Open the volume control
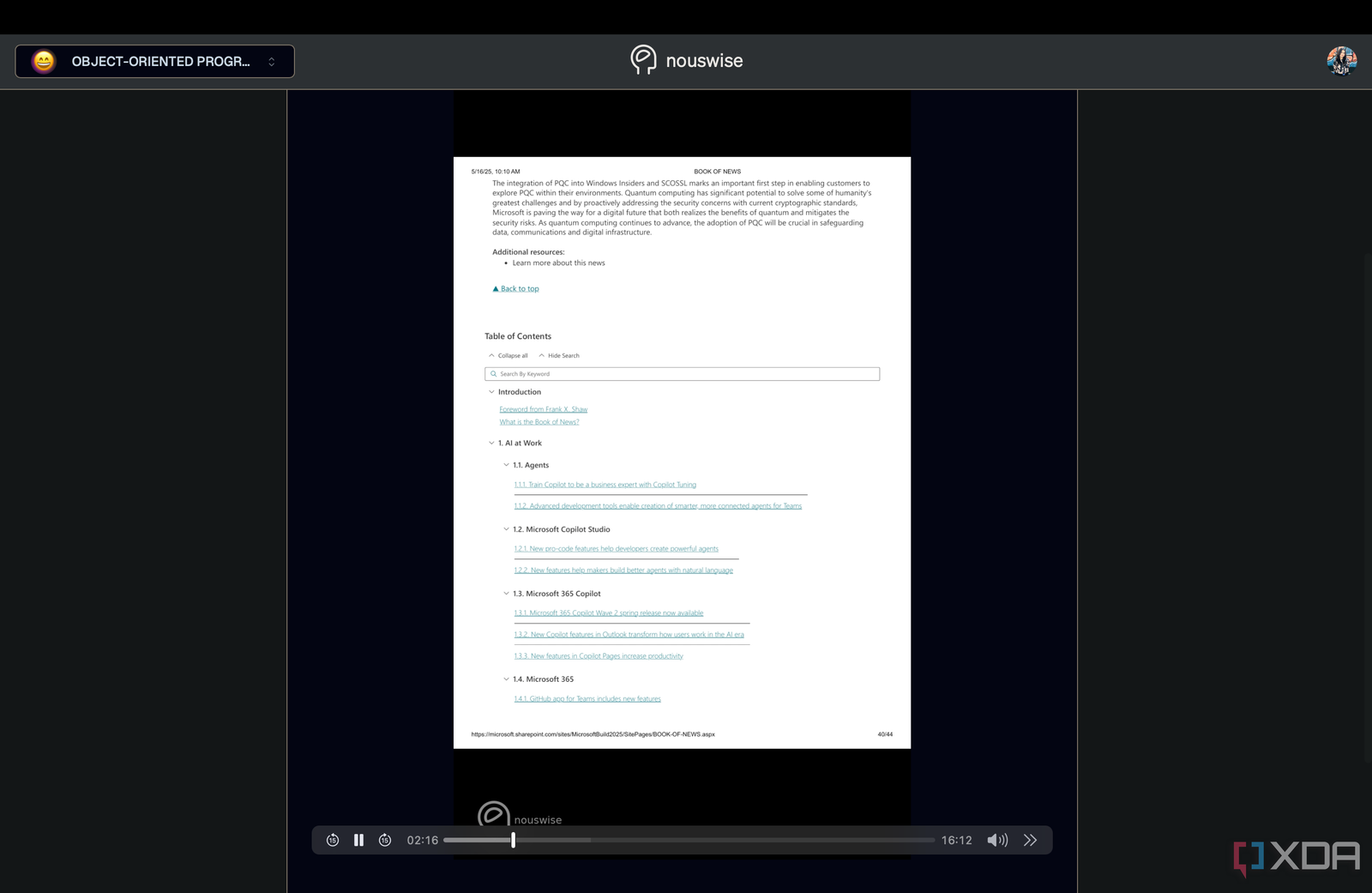The height and width of the screenshot is (893, 1372). pos(997,840)
